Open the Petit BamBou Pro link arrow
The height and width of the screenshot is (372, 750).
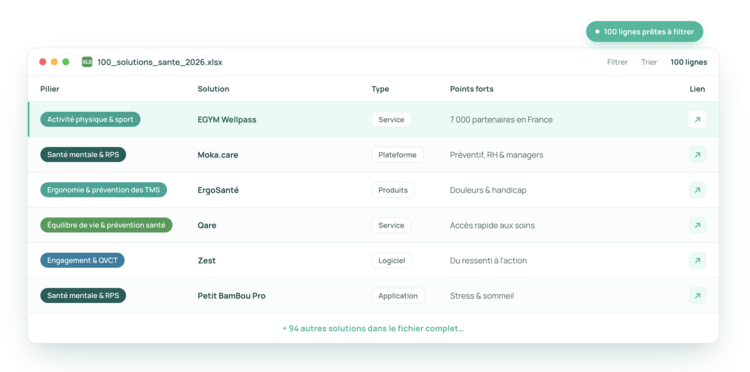coord(697,295)
